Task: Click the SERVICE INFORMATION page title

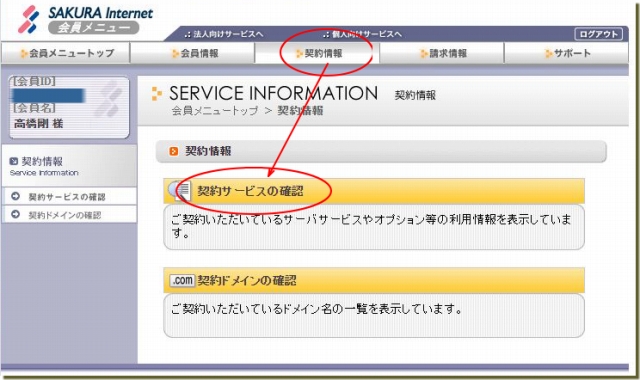Action: pyautogui.click(x=273, y=93)
